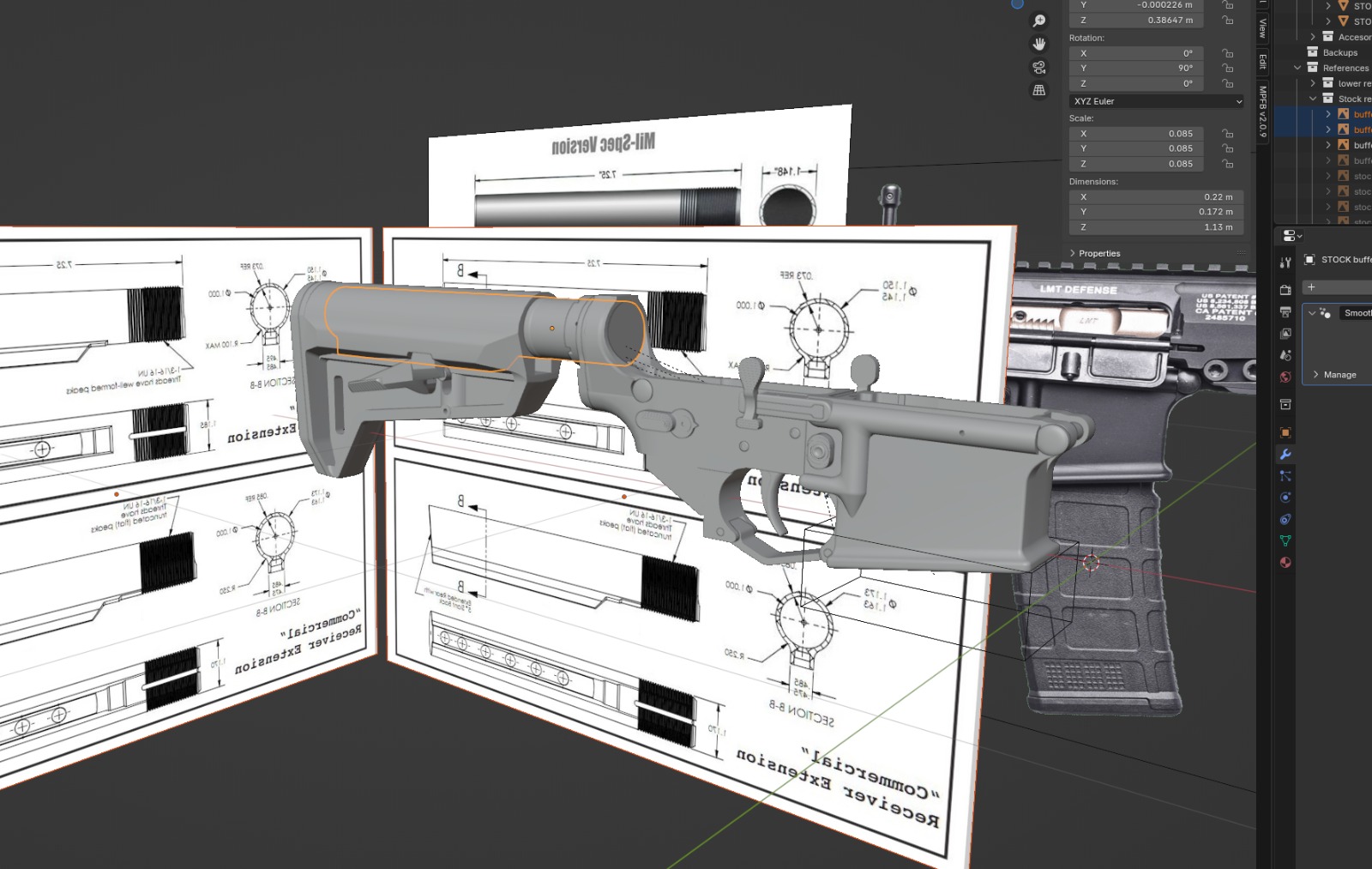The width and height of the screenshot is (1372, 869).
Task: Open the XYZ Euler rotation mode dropdown
Action: [x=1157, y=101]
